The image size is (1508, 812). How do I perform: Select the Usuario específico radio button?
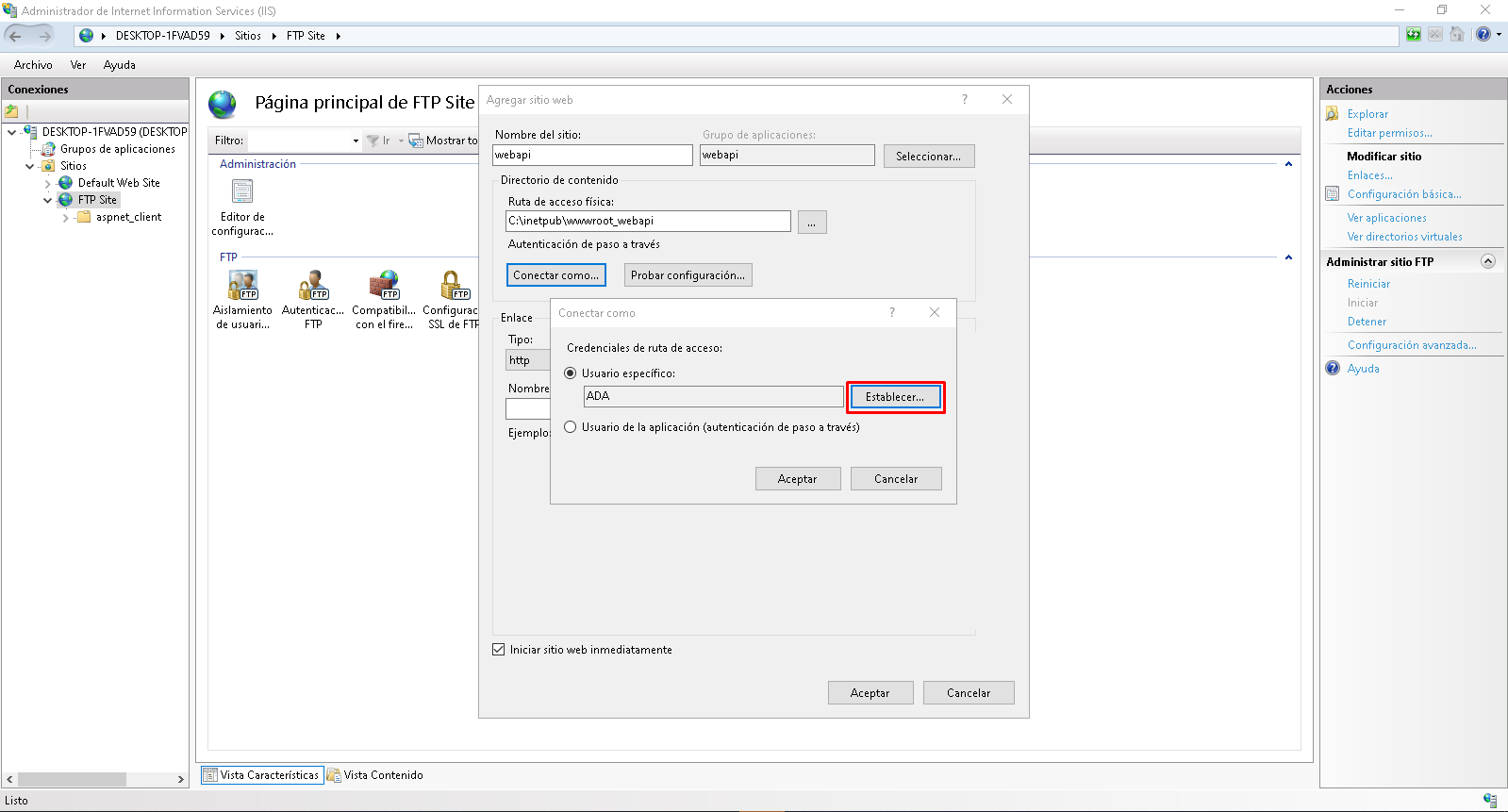coord(571,373)
